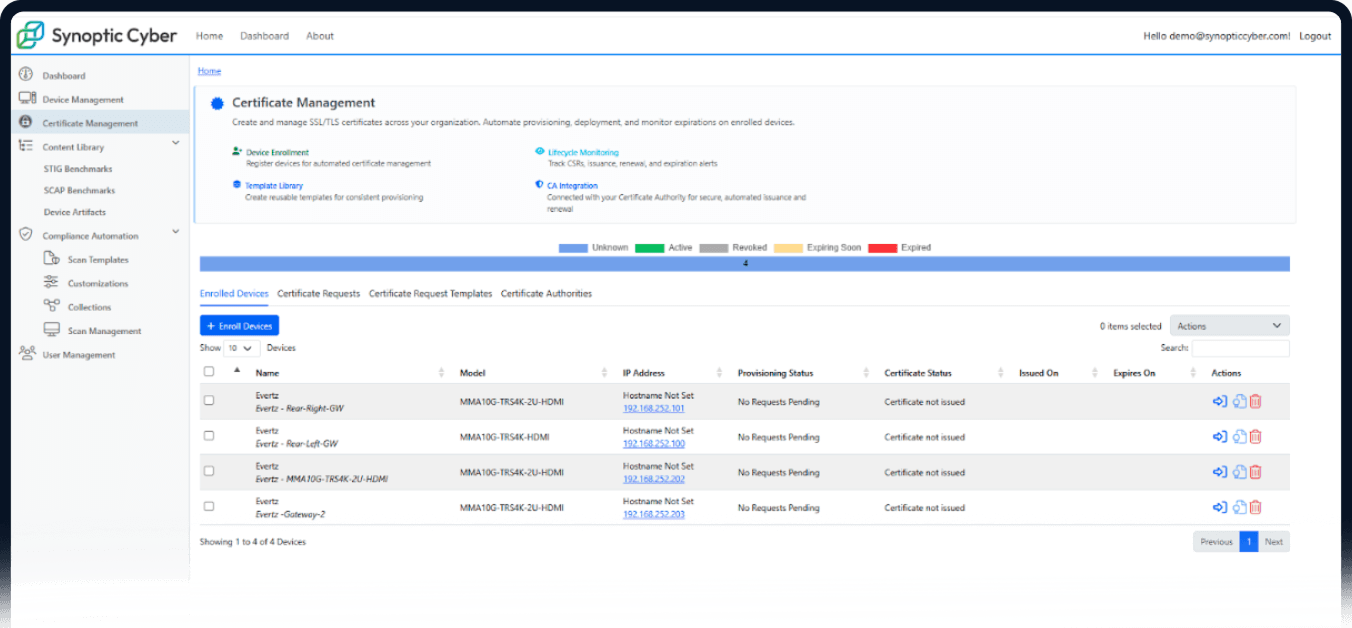Click the Enroll Devices button
This screenshot has width=1352, height=628.
(x=239, y=326)
